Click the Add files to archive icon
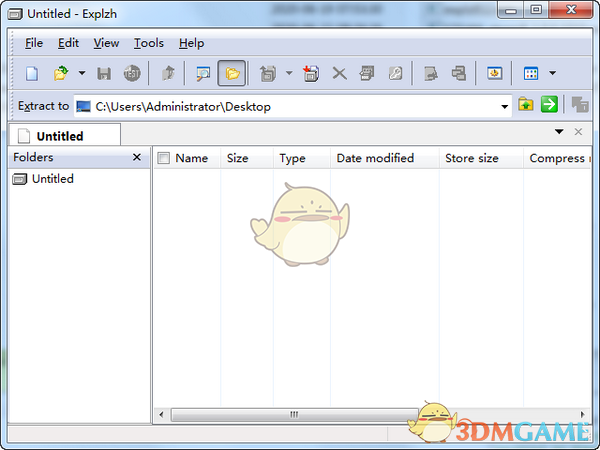Viewport: 600px width, 450px height. (x=311, y=73)
